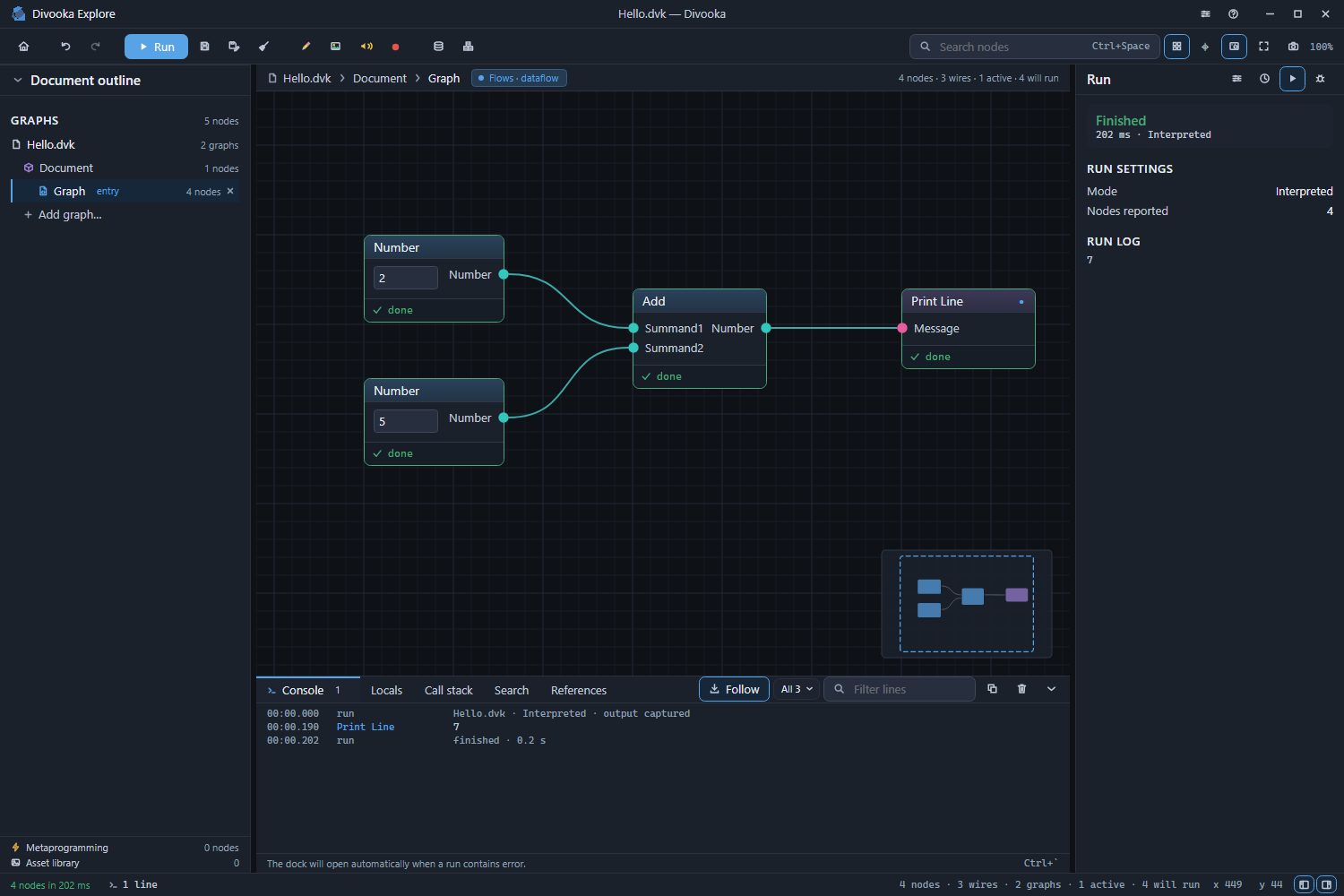Viewport: 1344px width, 896px height.
Task: Collapse the console dock chevron
Action: [1051, 689]
